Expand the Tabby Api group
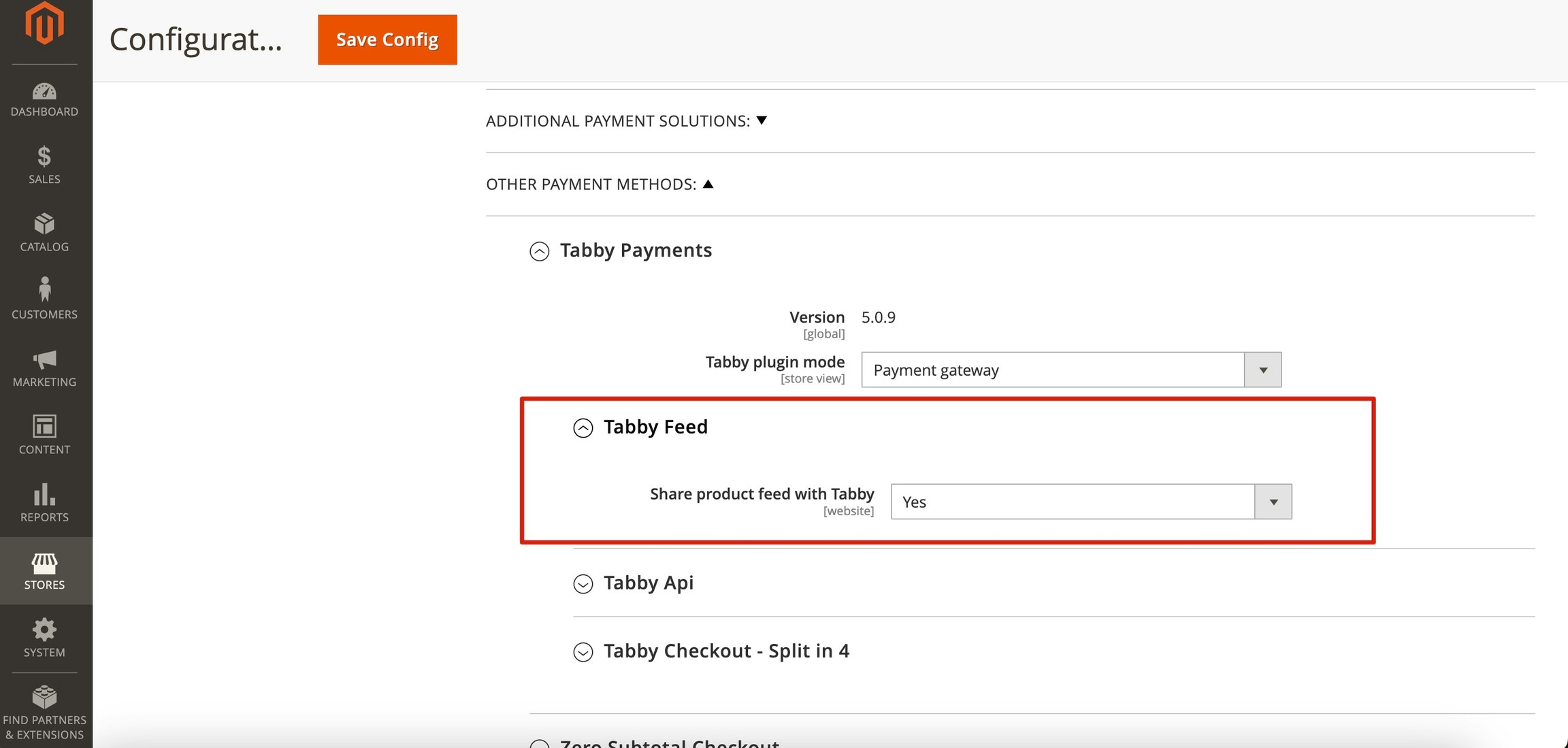1568x748 pixels. (x=633, y=583)
